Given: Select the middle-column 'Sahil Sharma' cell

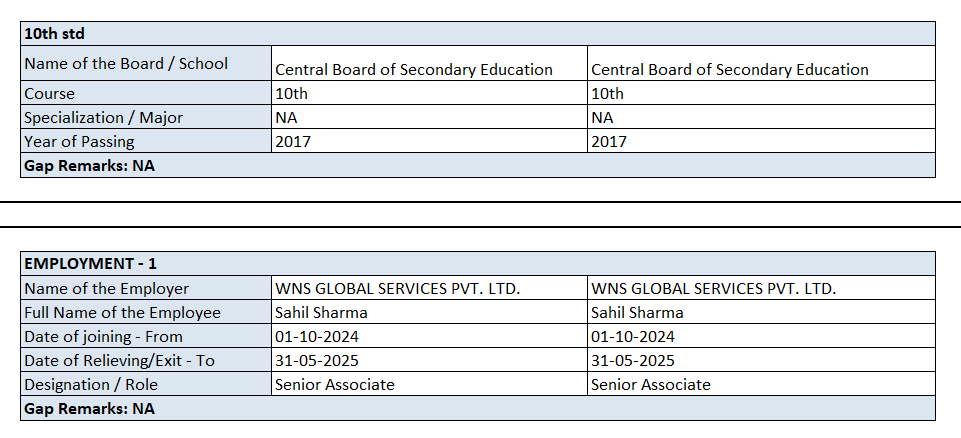Looking at the screenshot, I should 321,312.
